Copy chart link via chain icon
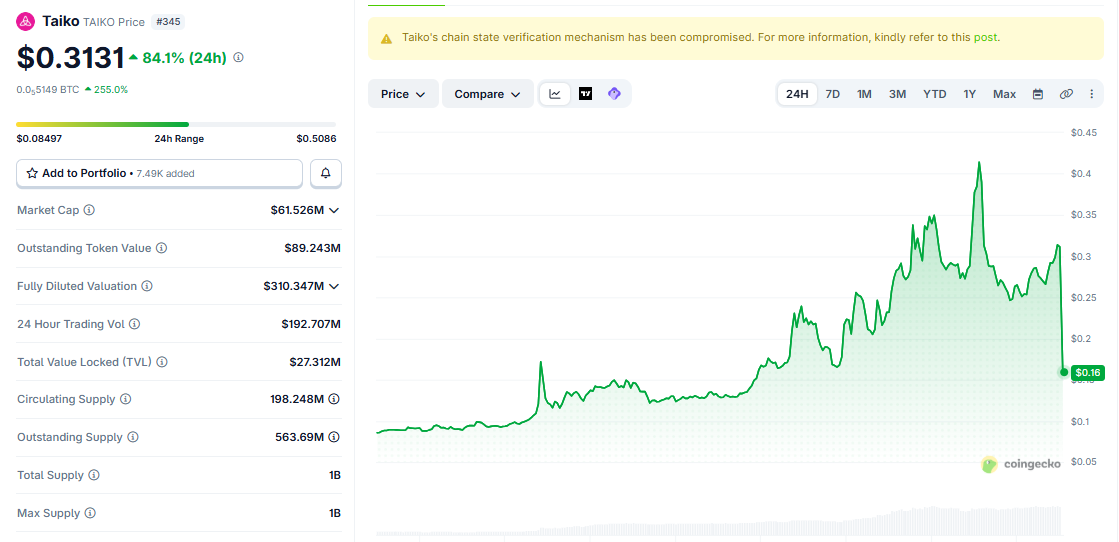Image resolution: width=1119 pixels, height=542 pixels. tap(1066, 94)
